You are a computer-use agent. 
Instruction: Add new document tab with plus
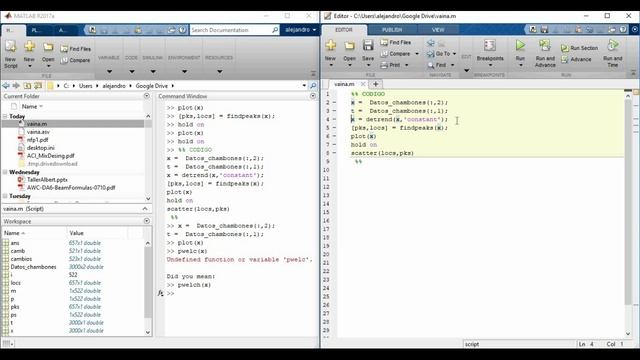pos(376,84)
